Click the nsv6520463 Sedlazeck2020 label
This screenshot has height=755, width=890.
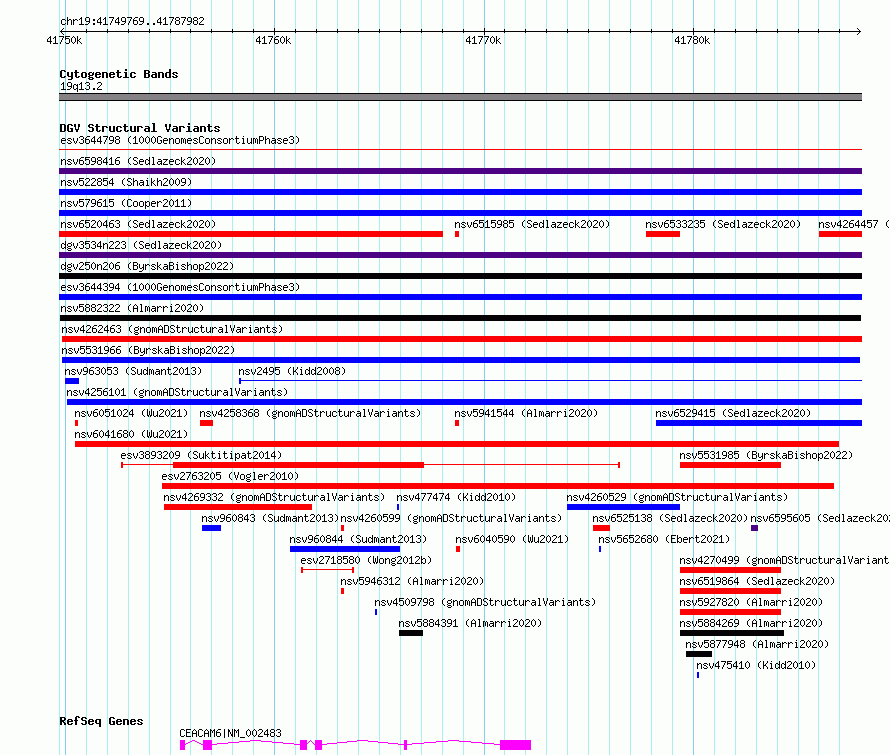pos(138,224)
